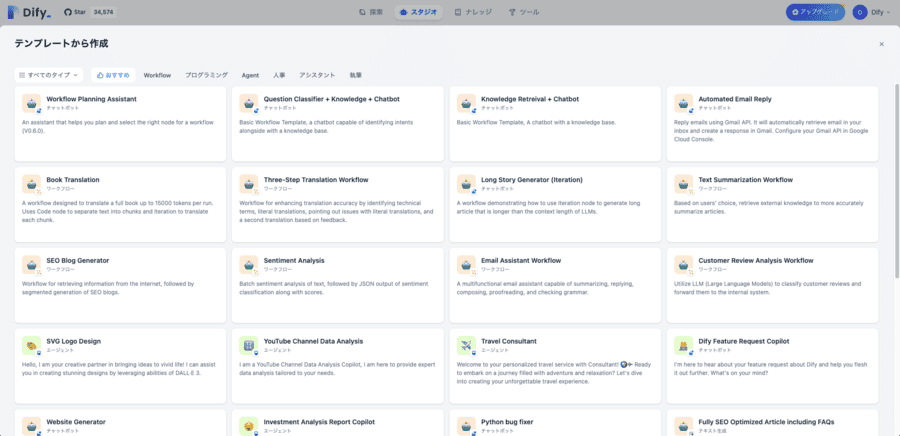This screenshot has height=436, width=900.
Task: Click the Workflow Planning Assistant robot icon
Action: pos(32,103)
